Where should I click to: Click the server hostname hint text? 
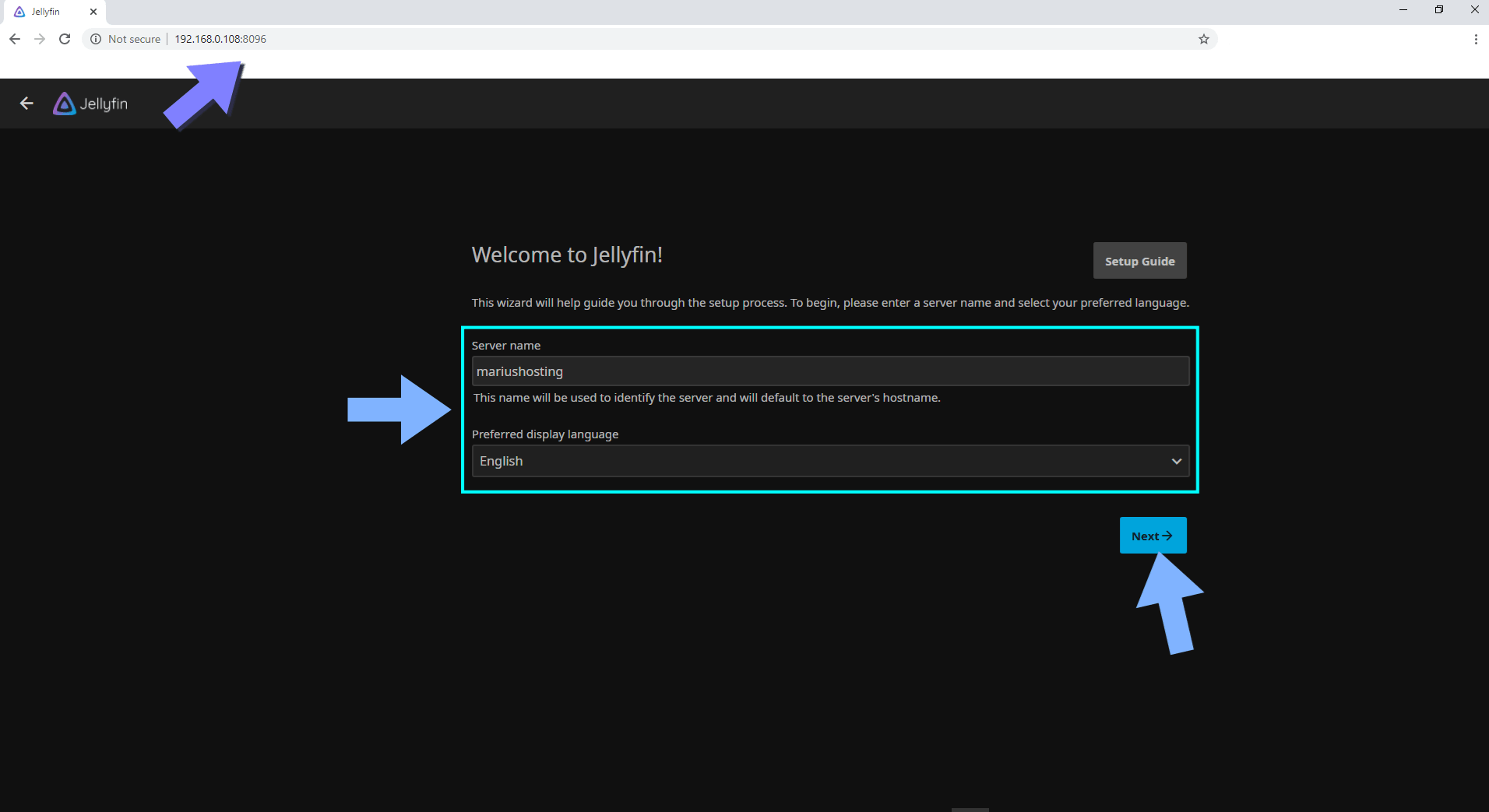[707, 398]
